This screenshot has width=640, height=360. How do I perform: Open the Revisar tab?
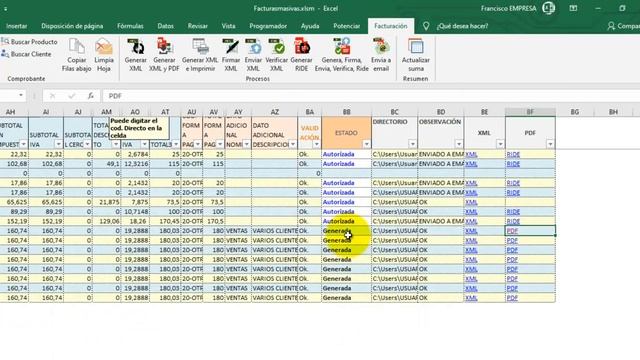[198, 26]
